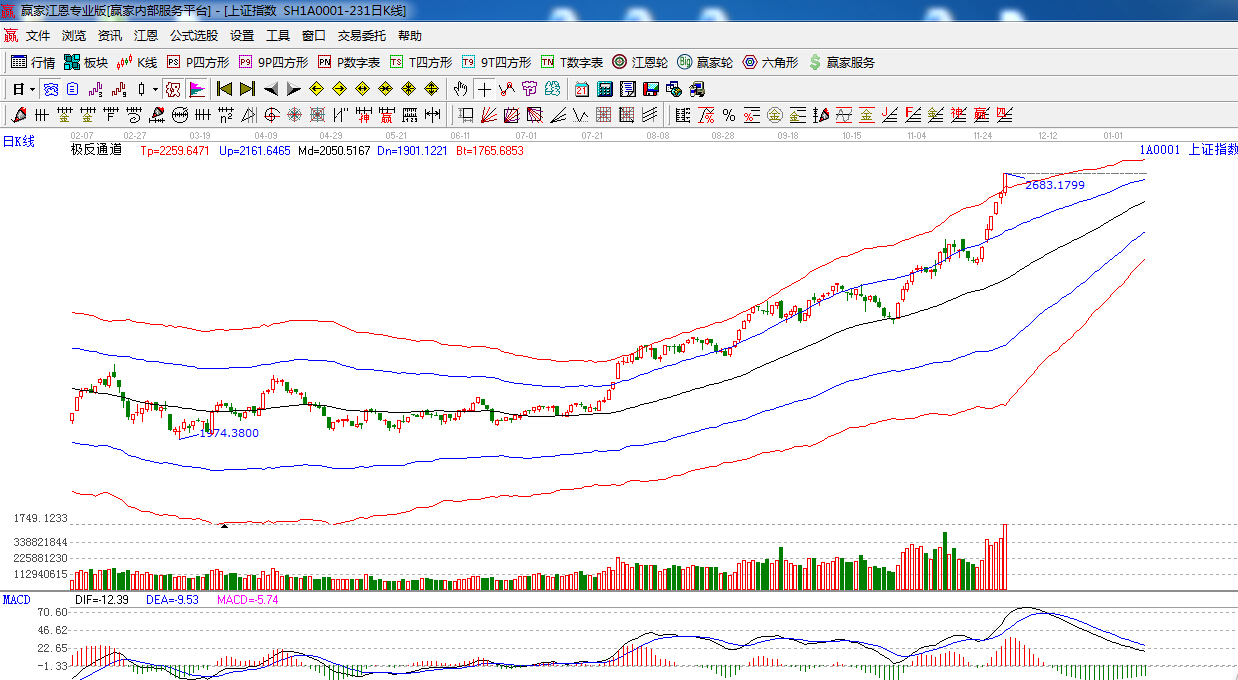
Task: Toggle the crosshair cursor tool
Action: pyautogui.click(x=484, y=89)
